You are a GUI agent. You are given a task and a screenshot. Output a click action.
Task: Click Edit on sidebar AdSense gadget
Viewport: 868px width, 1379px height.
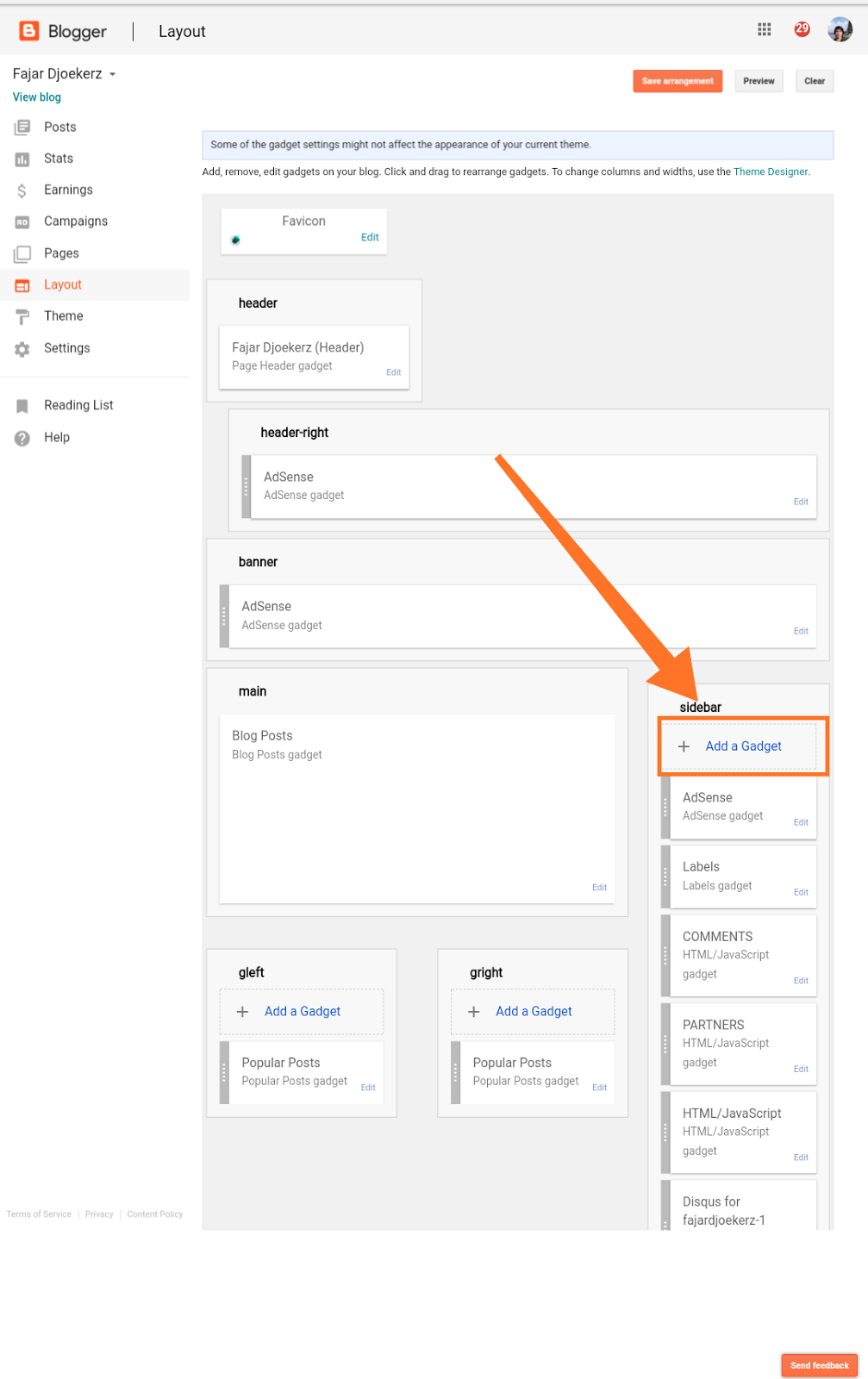[x=801, y=822]
